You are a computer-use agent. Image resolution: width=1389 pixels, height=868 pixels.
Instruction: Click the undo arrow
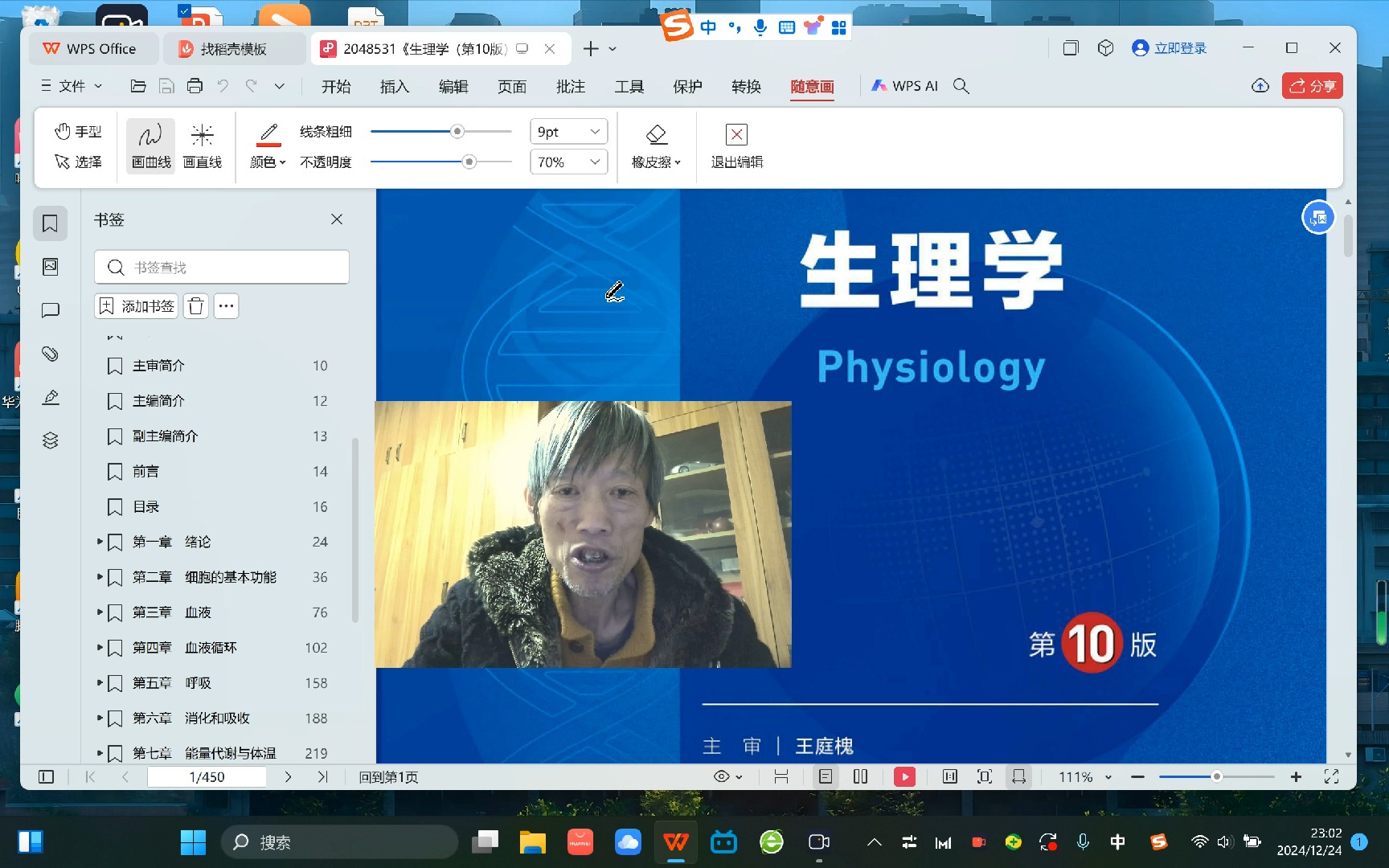click(x=223, y=86)
